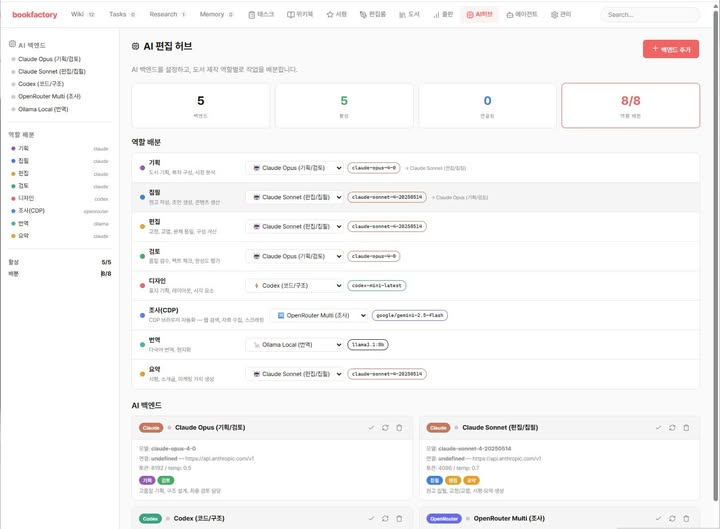Click the claude-opus-4-0 model chip in 기획 row
The height and width of the screenshot is (529, 720).
pos(374,168)
